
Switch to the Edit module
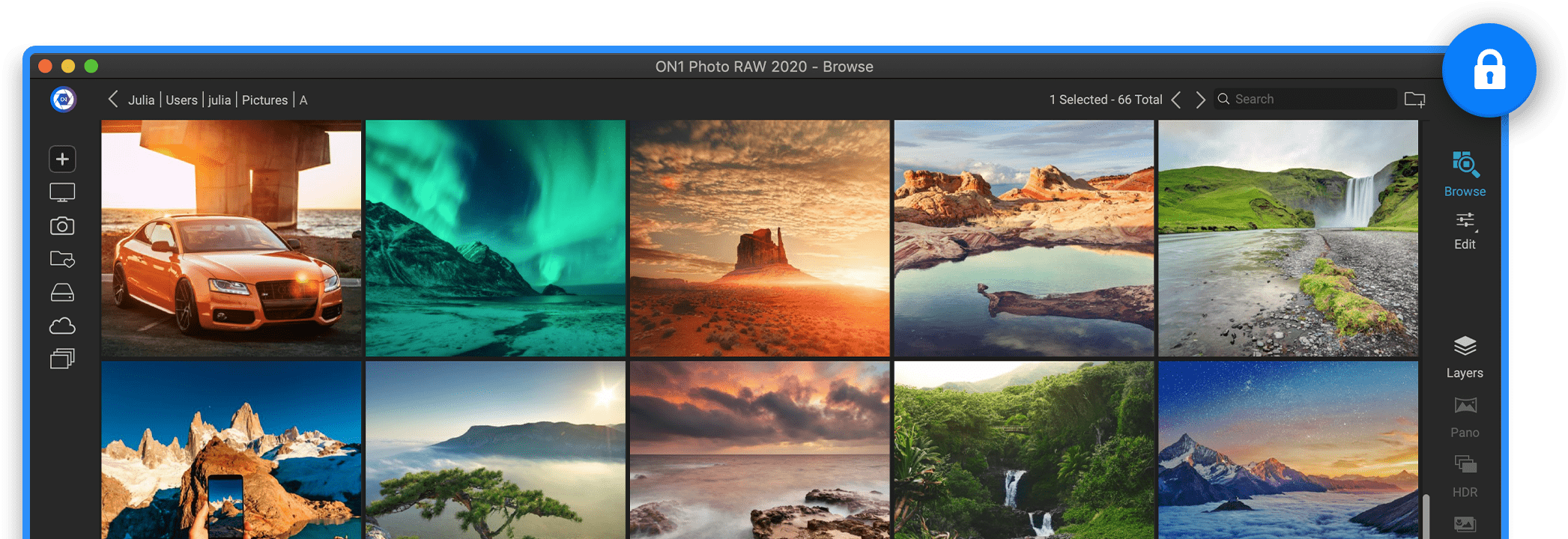tap(1465, 231)
